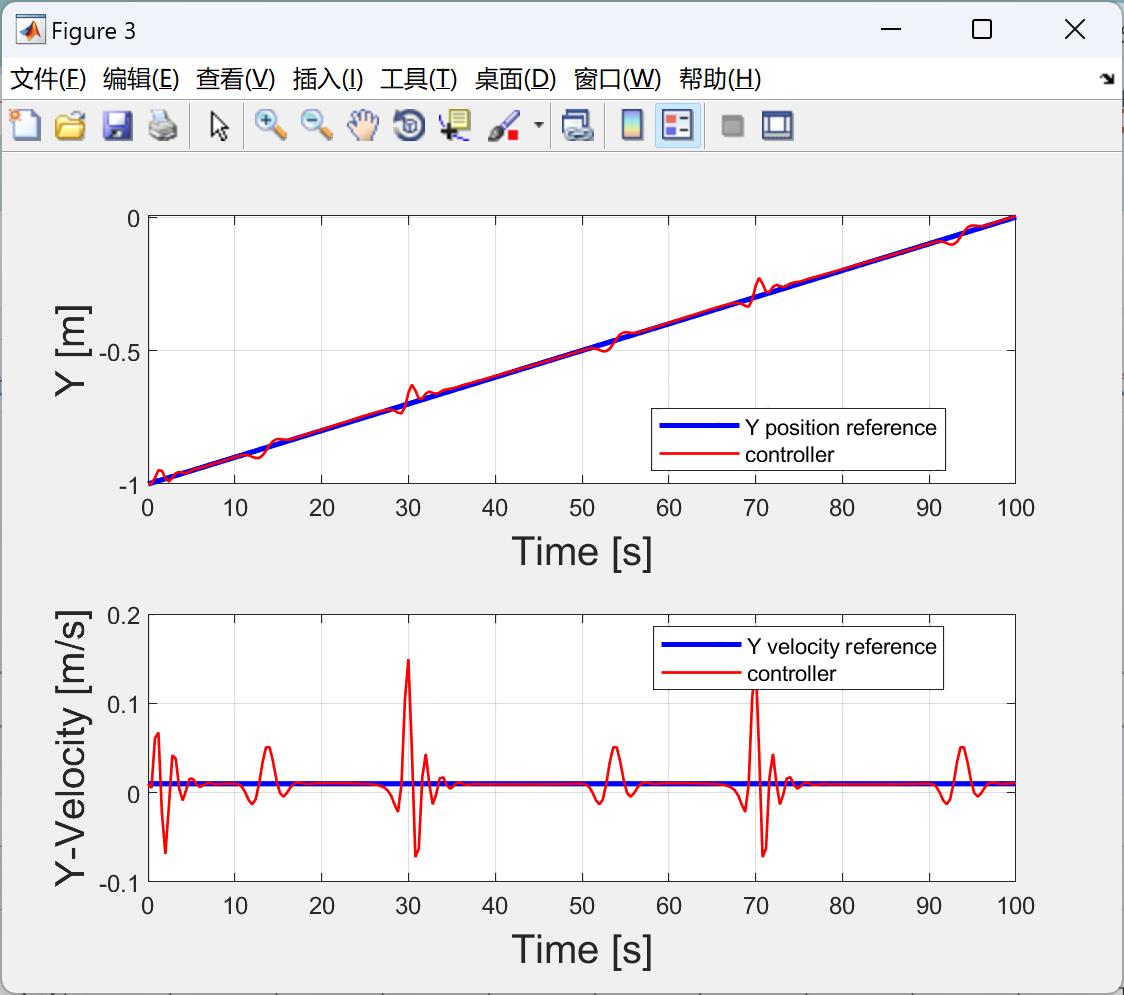
Task: Open a file with the folder icon
Action: coord(70,126)
